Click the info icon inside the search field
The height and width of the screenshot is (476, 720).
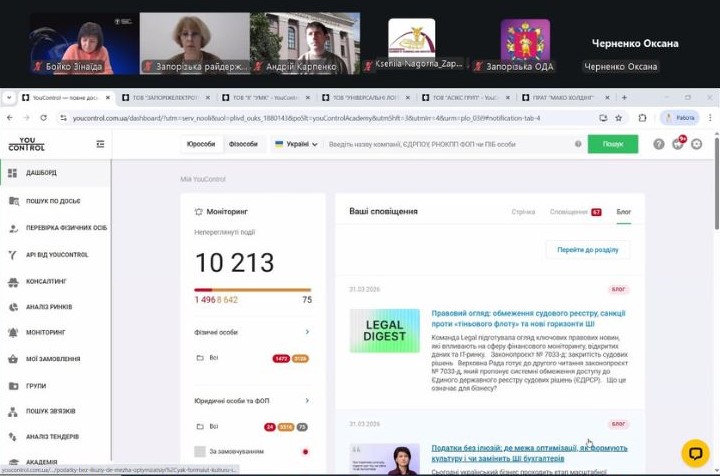click(x=578, y=144)
